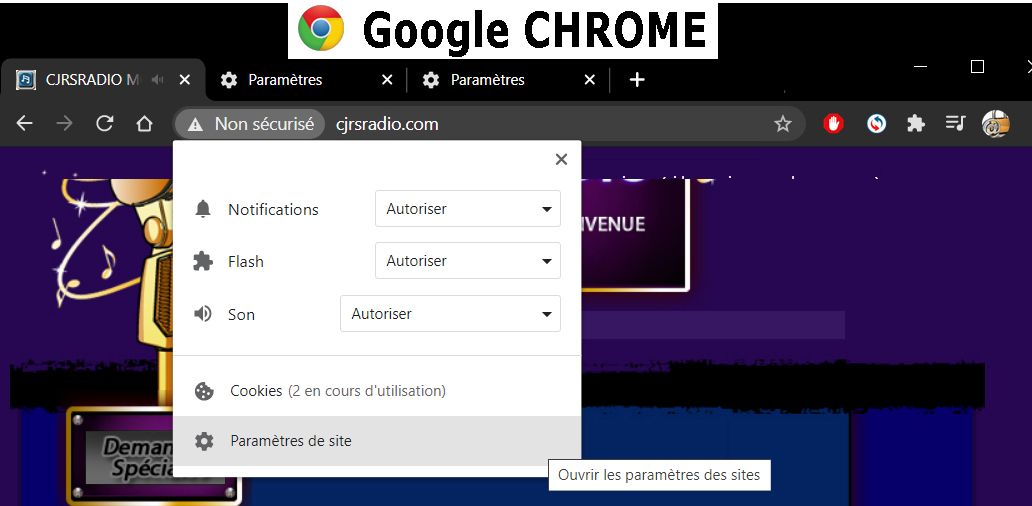Open the Notifications permission dropdown
The image size is (1032, 506).
pyautogui.click(x=468, y=209)
